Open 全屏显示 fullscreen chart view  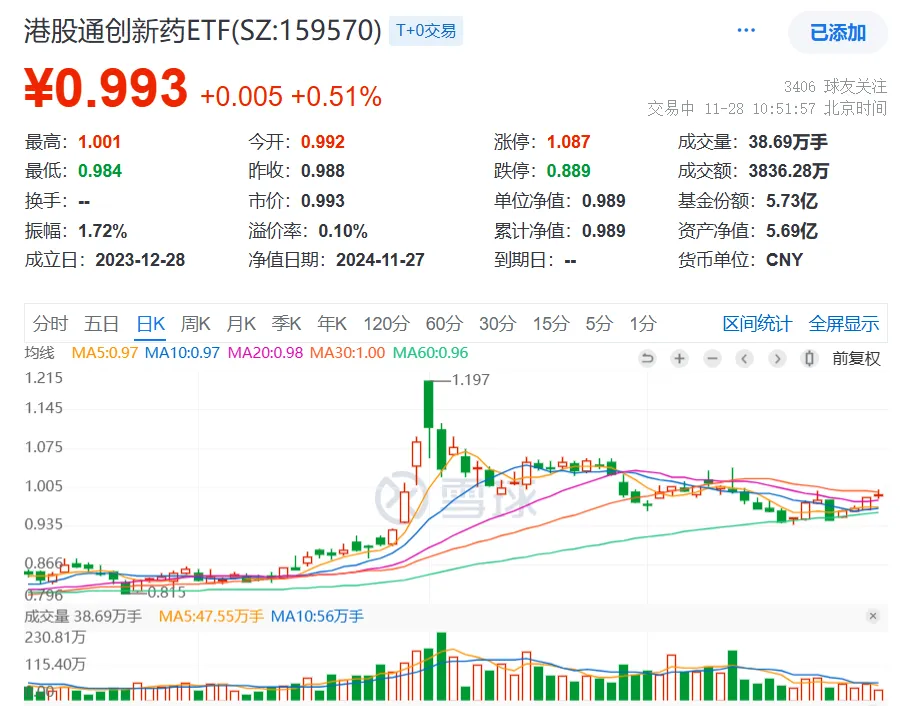(x=844, y=323)
